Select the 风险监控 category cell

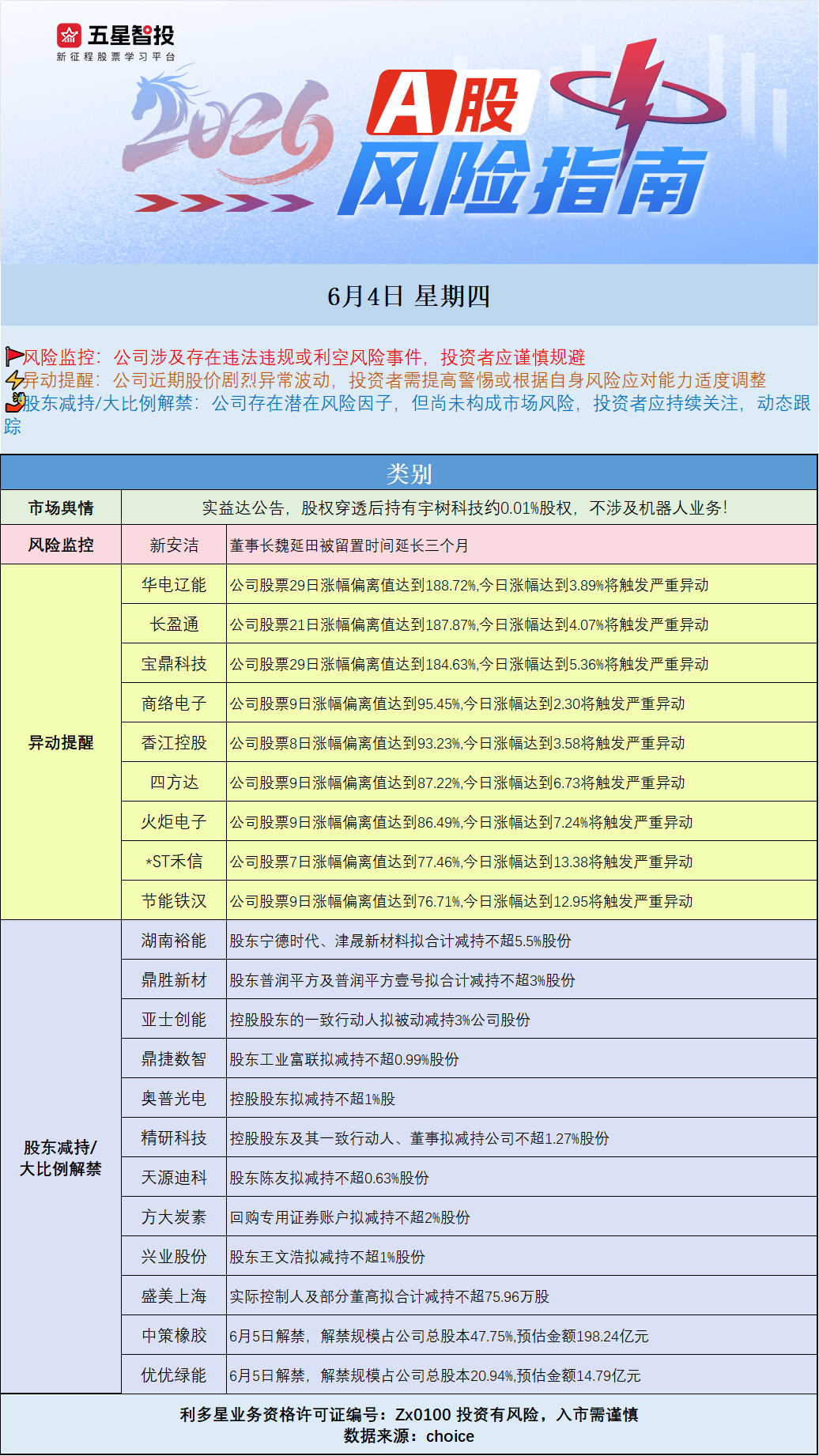[x=61, y=545]
